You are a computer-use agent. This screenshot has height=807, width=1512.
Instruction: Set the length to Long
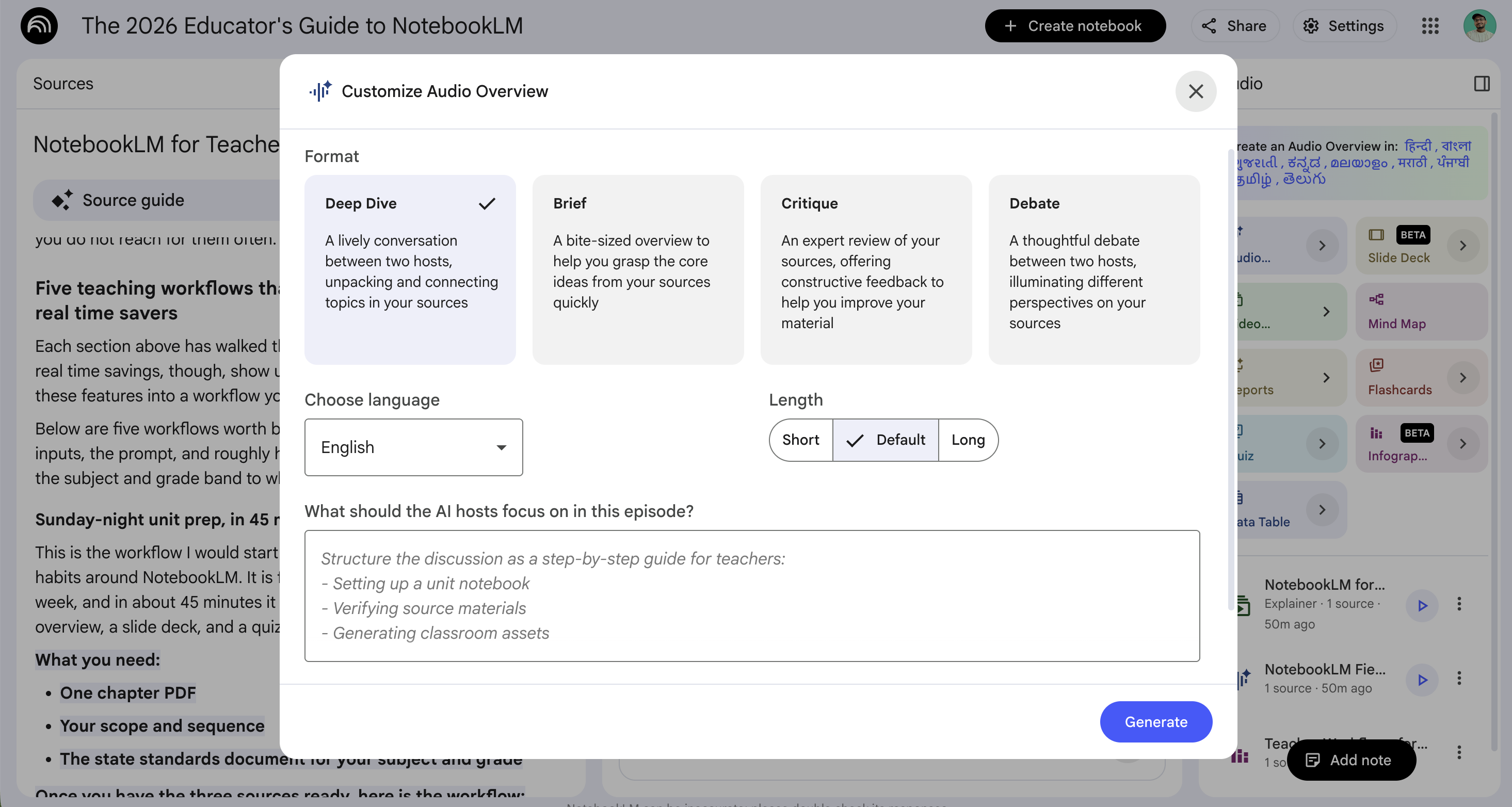968,440
